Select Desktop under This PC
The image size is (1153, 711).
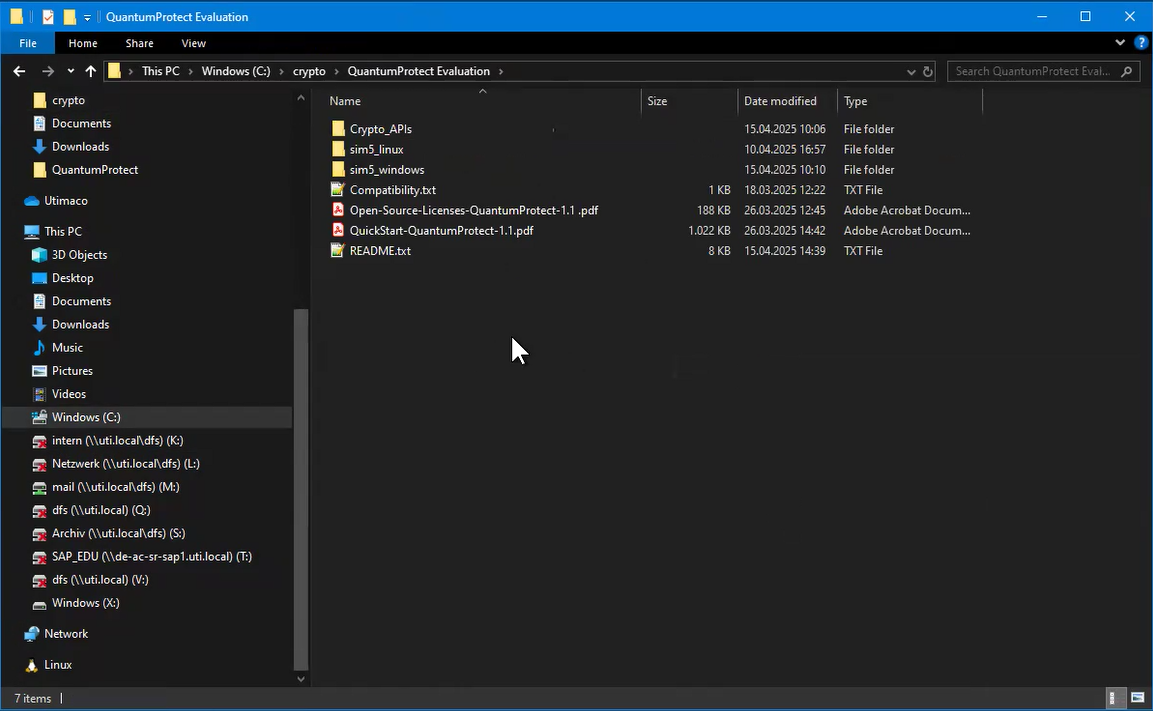(73, 278)
